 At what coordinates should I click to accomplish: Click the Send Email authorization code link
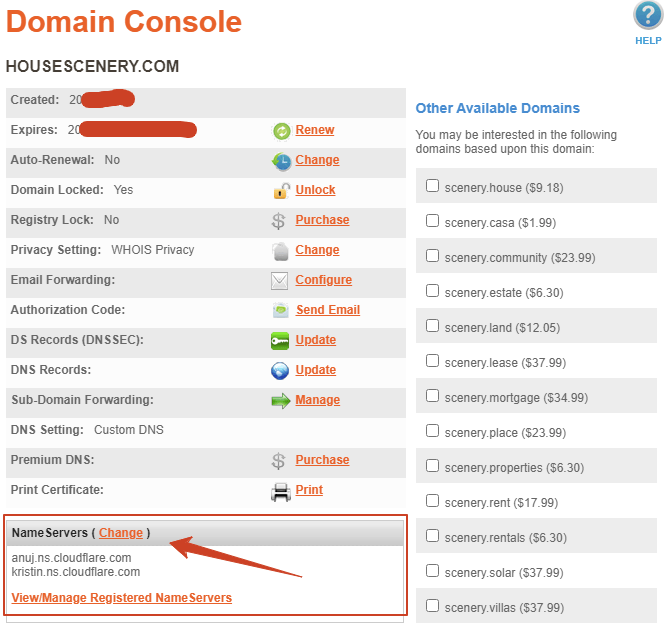click(x=327, y=310)
